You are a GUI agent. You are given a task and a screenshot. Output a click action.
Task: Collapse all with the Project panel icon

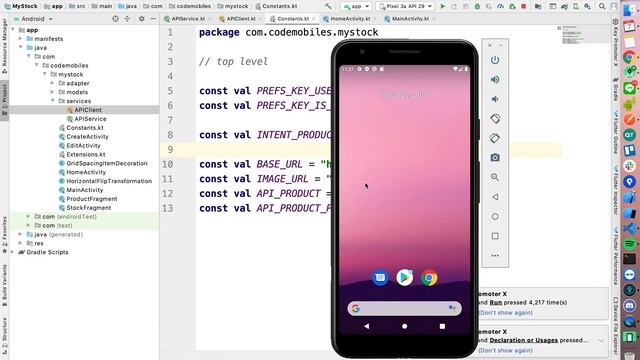tap(127, 19)
